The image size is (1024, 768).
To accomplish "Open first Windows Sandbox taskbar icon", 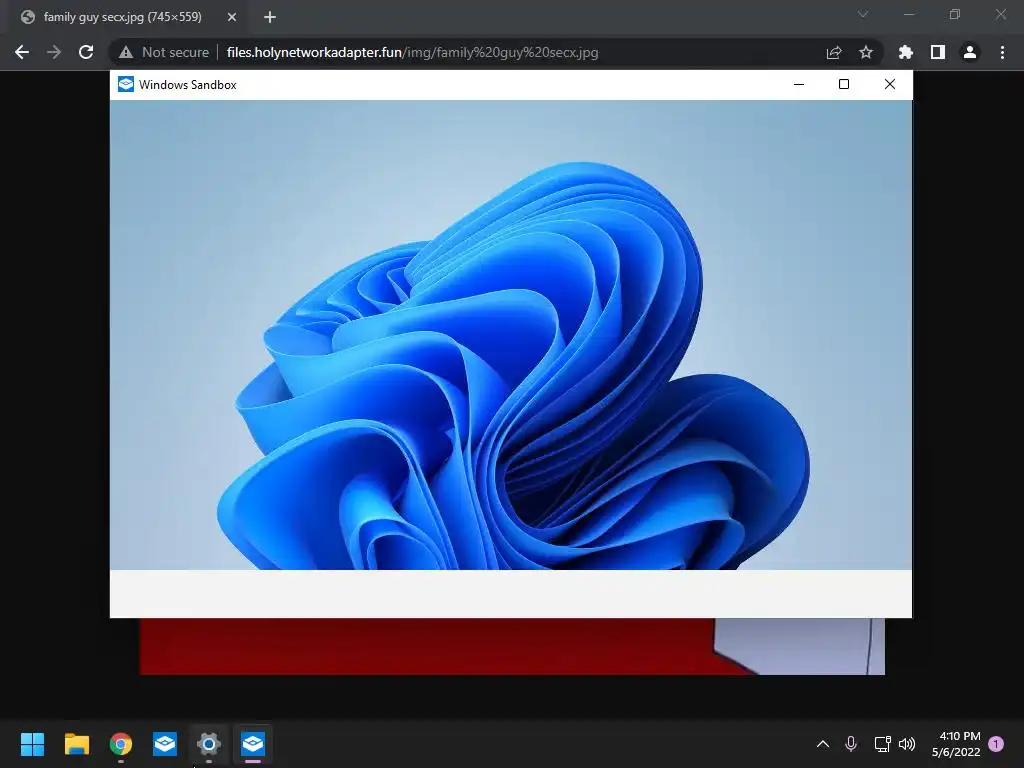I will click(x=165, y=744).
